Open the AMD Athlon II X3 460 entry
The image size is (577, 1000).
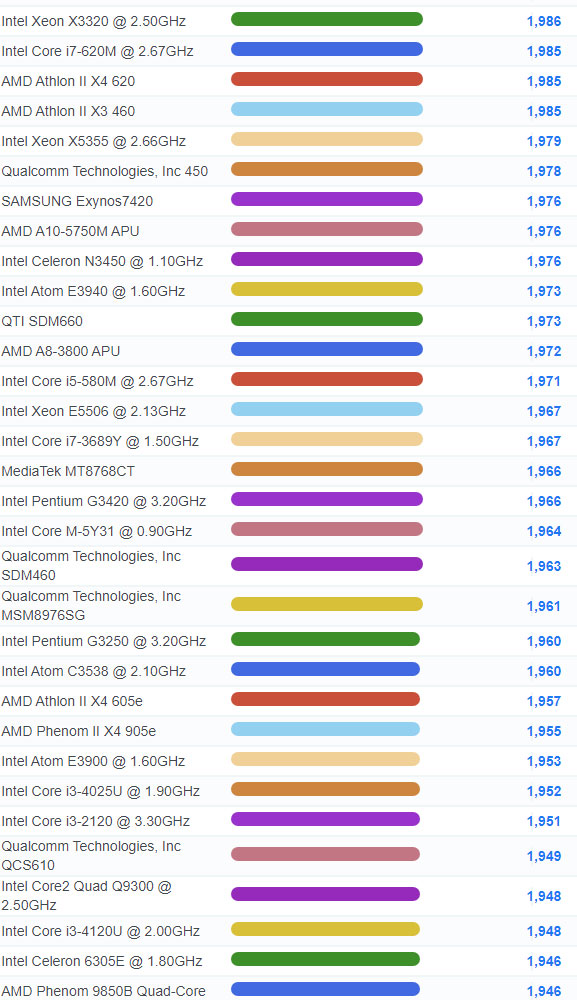[68, 111]
